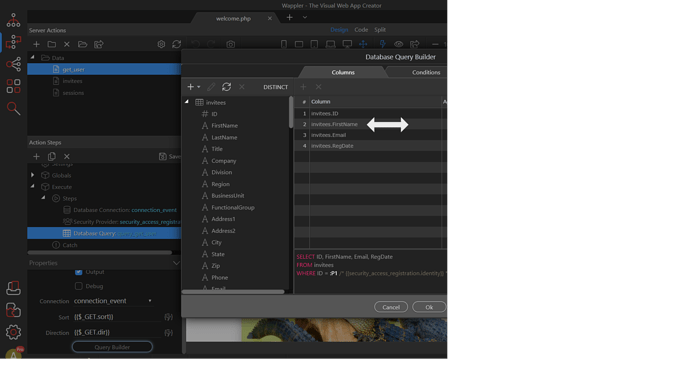The image size is (690, 388).
Task: Switch to the Columns tab
Action: coord(343,72)
